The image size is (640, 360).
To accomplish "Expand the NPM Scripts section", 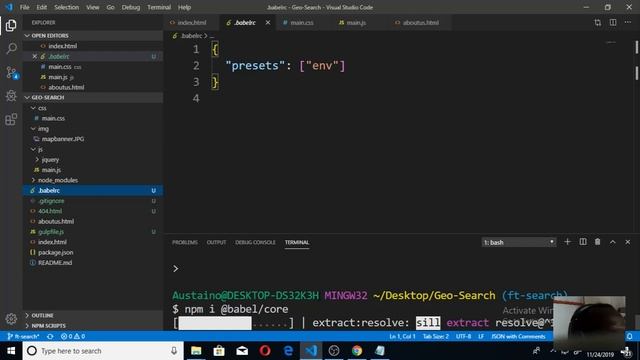I will [x=93, y=326].
